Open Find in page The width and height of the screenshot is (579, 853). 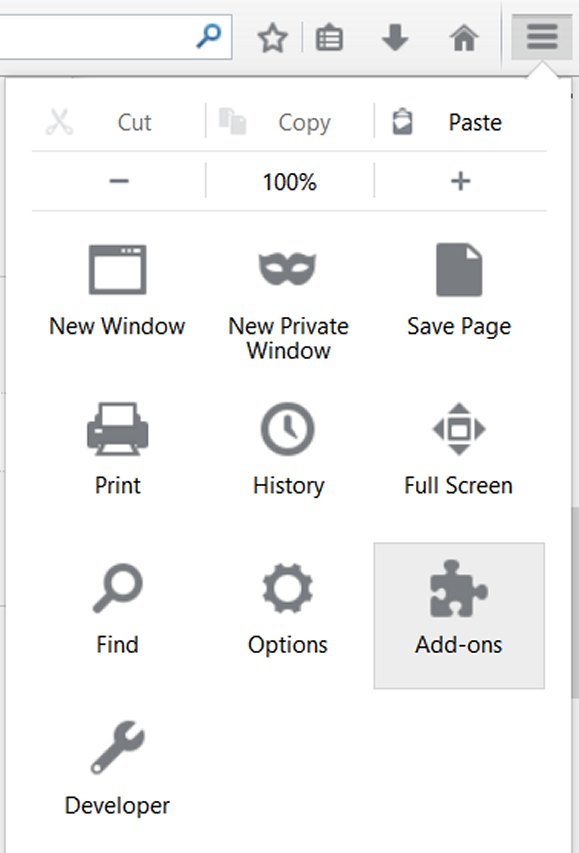(x=118, y=609)
